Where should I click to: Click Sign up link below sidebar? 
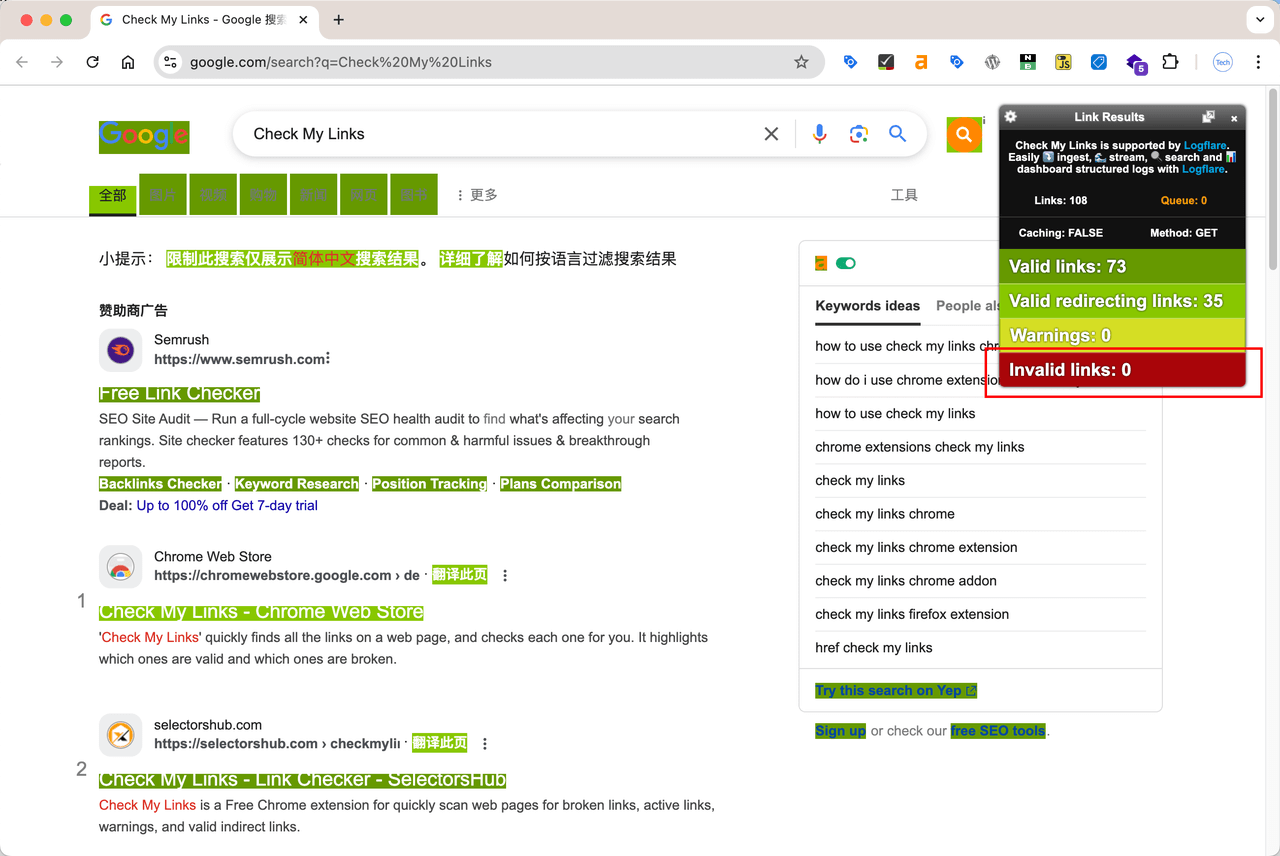click(x=840, y=731)
